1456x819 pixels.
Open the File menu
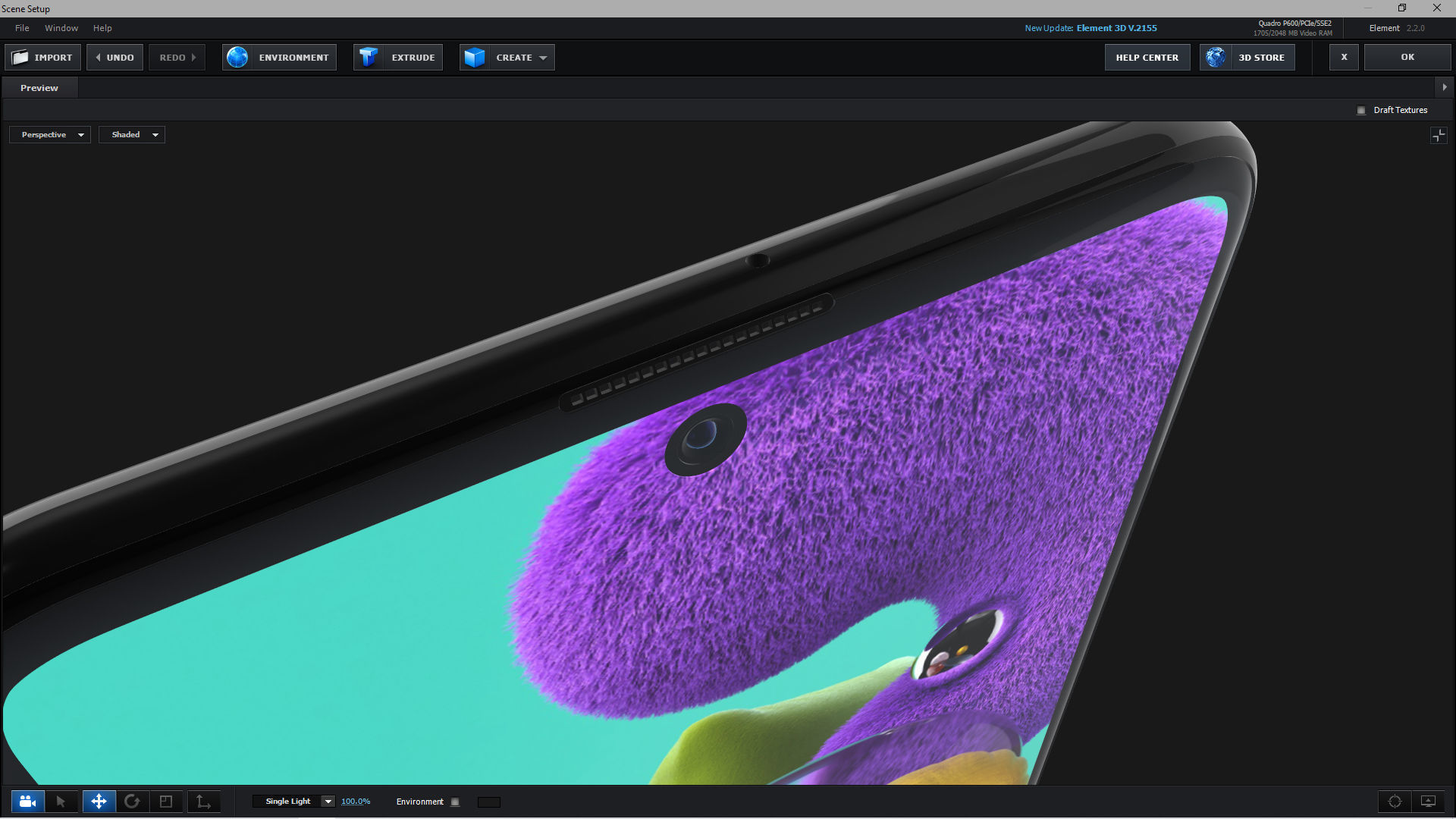22,28
